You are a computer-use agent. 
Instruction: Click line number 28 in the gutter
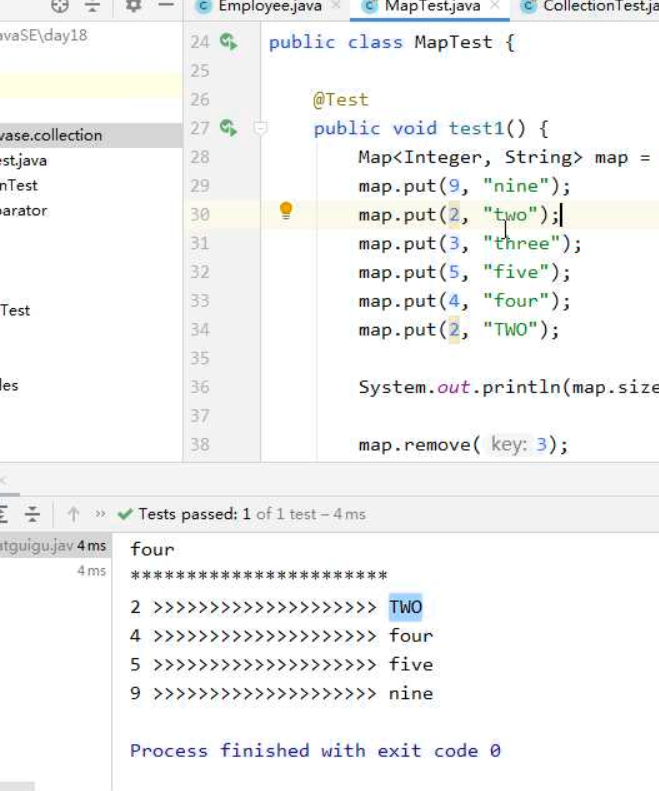200,157
